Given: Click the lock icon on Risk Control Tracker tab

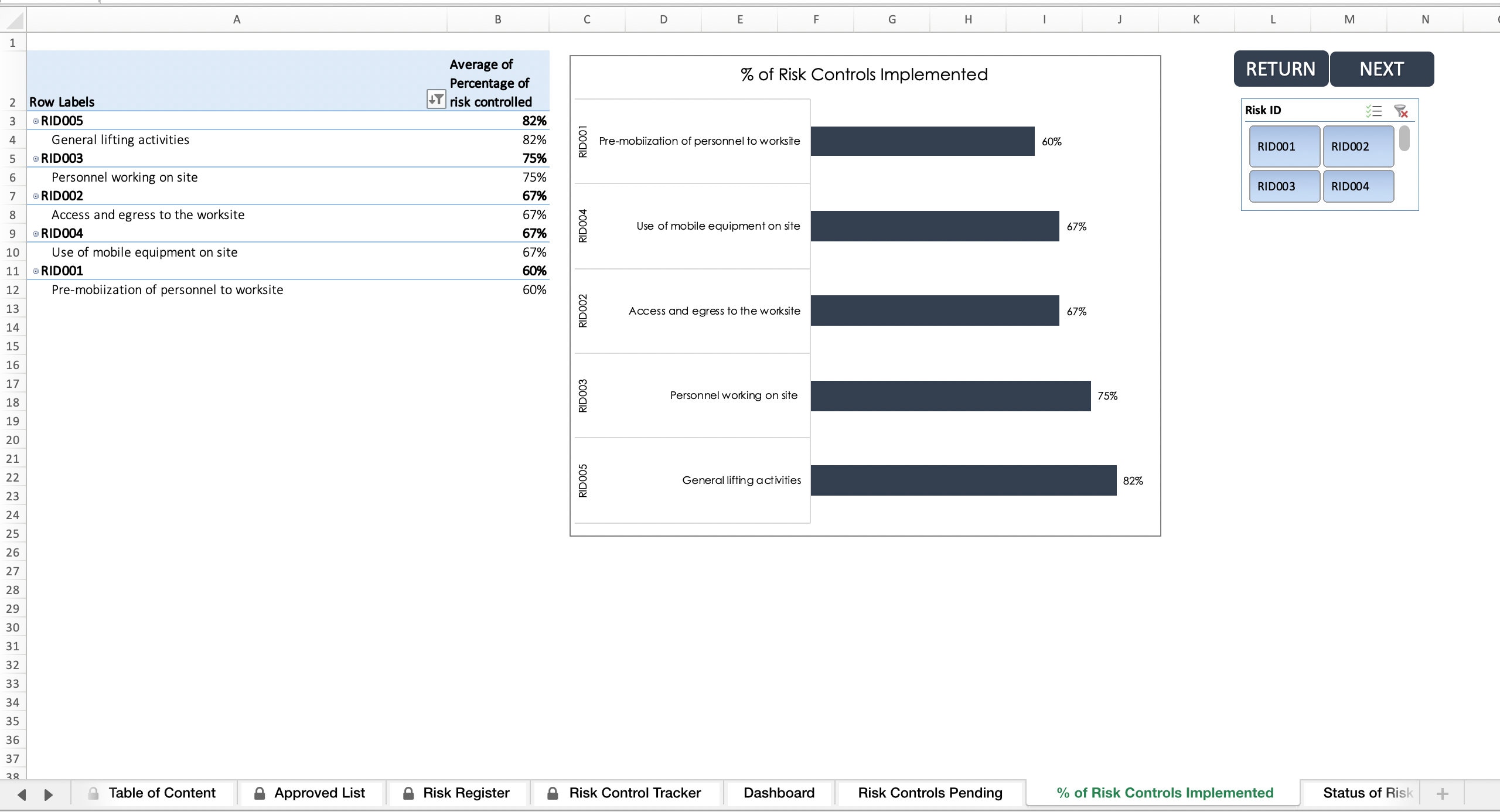Looking at the screenshot, I should [551, 793].
